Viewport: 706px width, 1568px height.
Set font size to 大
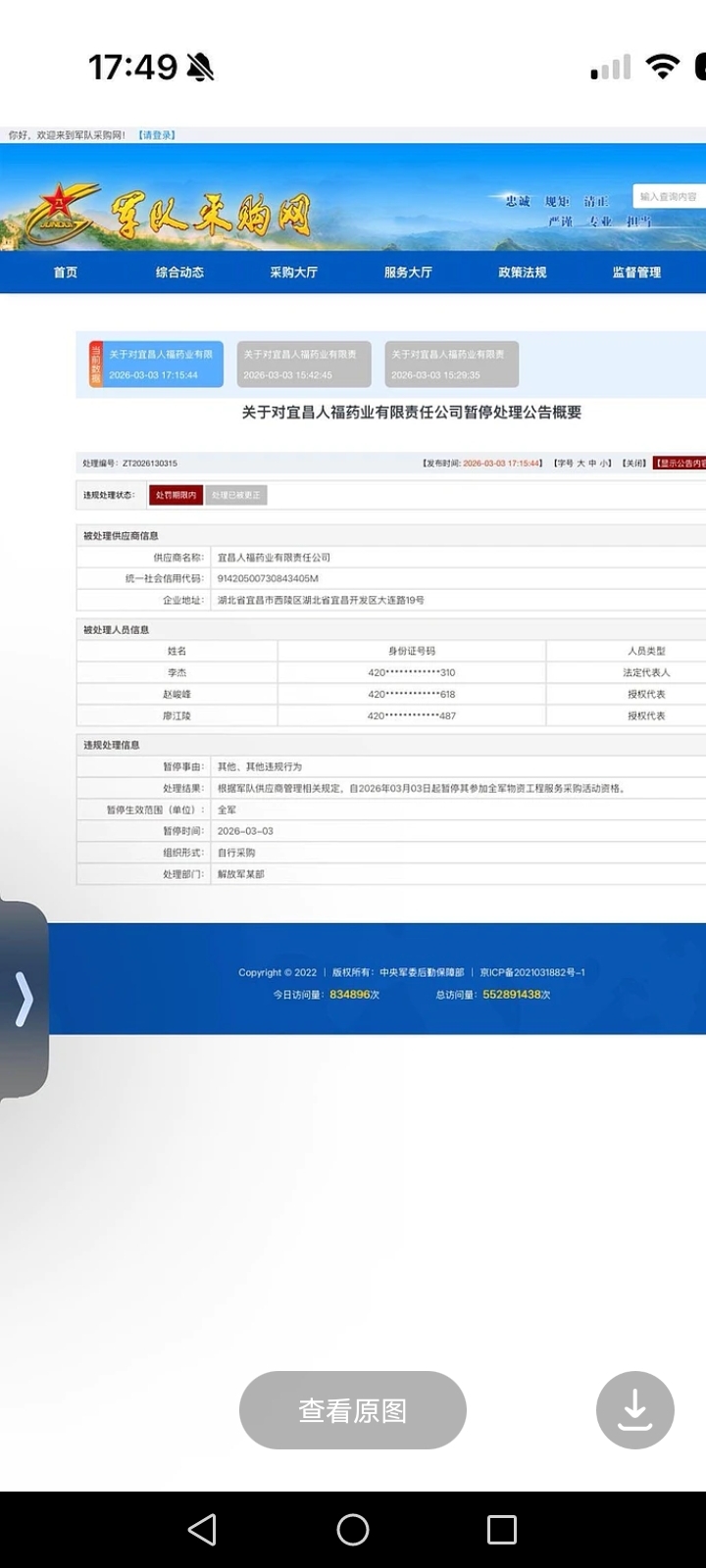point(580,464)
